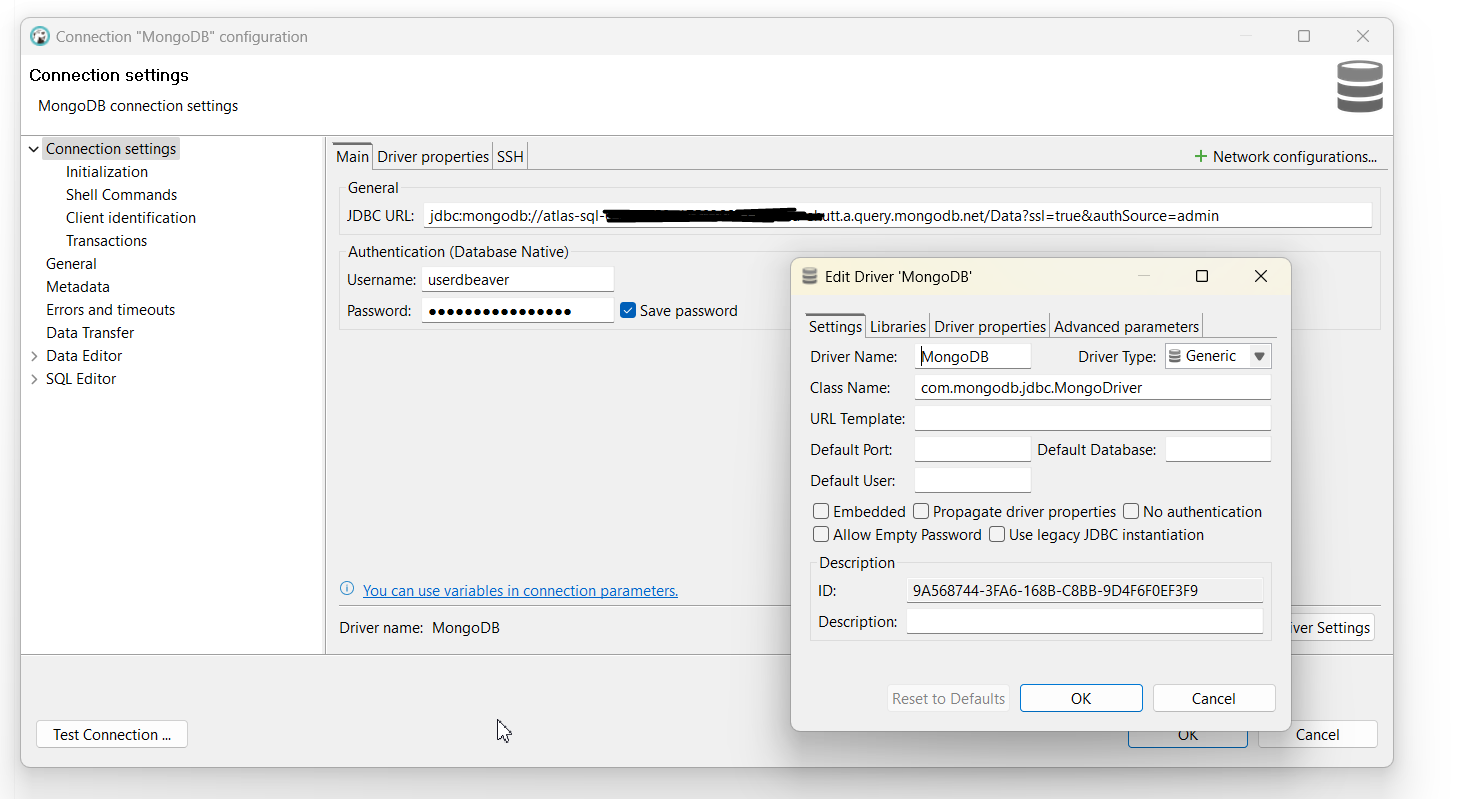This screenshot has height=799, width=1474.
Task: Click the Test Connection button
Action: [112, 735]
